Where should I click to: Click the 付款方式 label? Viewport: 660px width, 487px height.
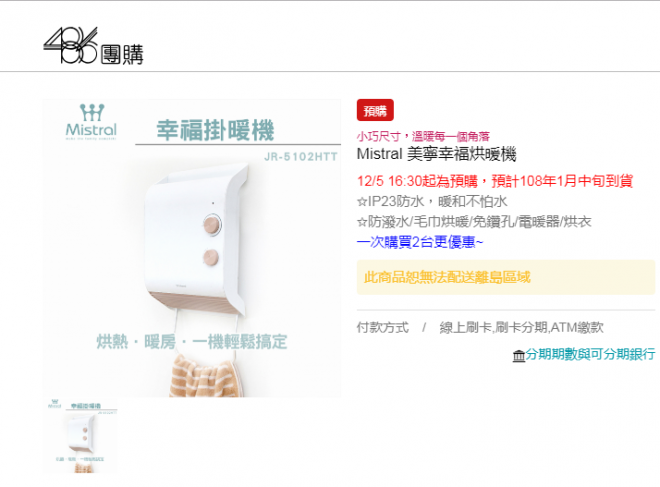tap(382, 327)
